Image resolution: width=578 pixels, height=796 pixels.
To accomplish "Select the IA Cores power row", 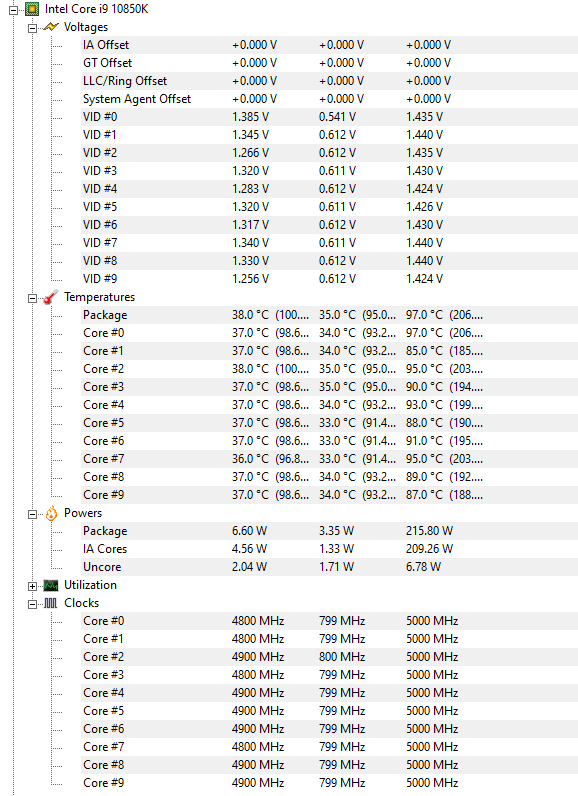I will coord(329,549).
